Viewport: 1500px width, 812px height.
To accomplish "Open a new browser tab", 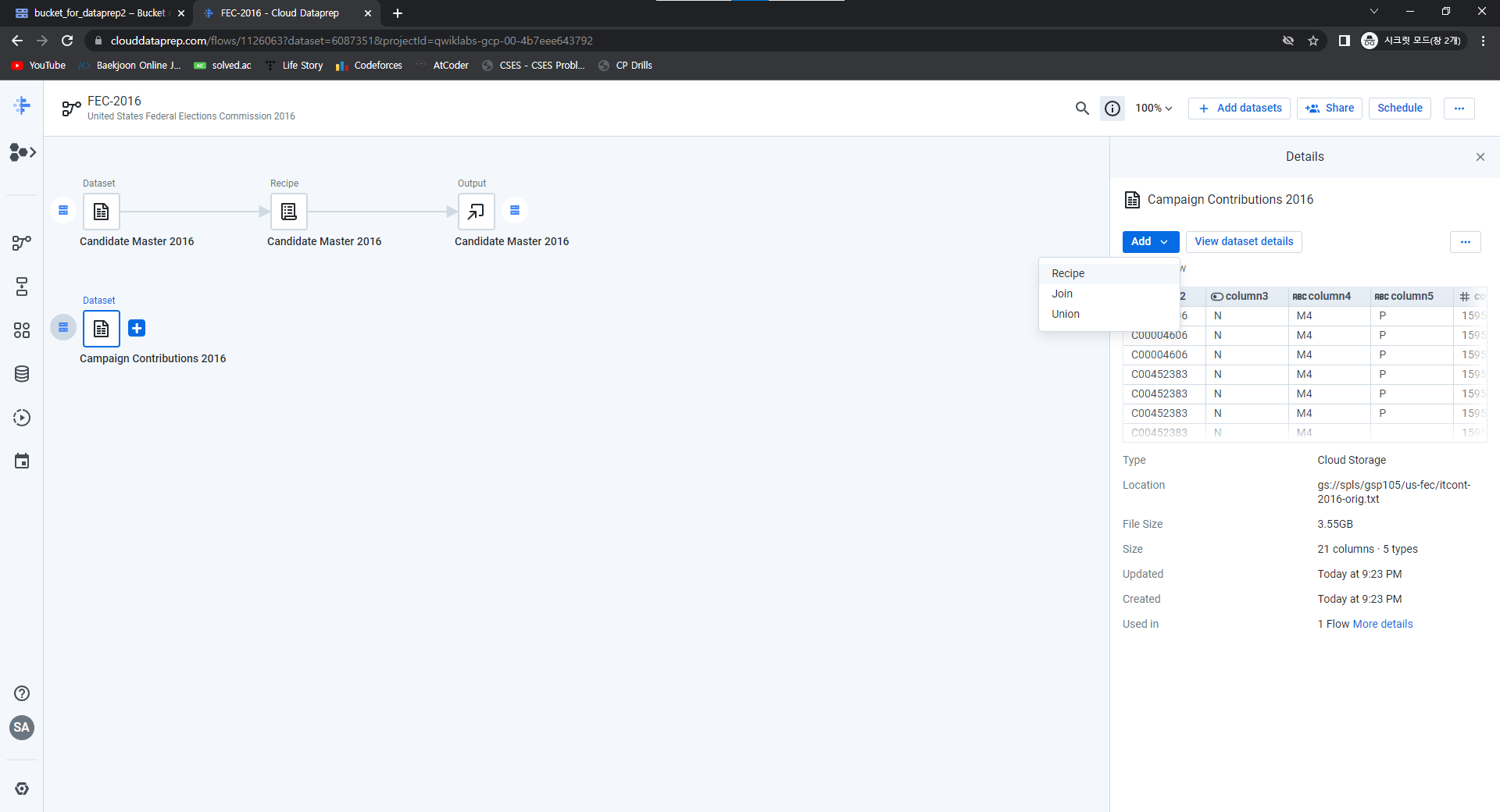I will [x=398, y=13].
